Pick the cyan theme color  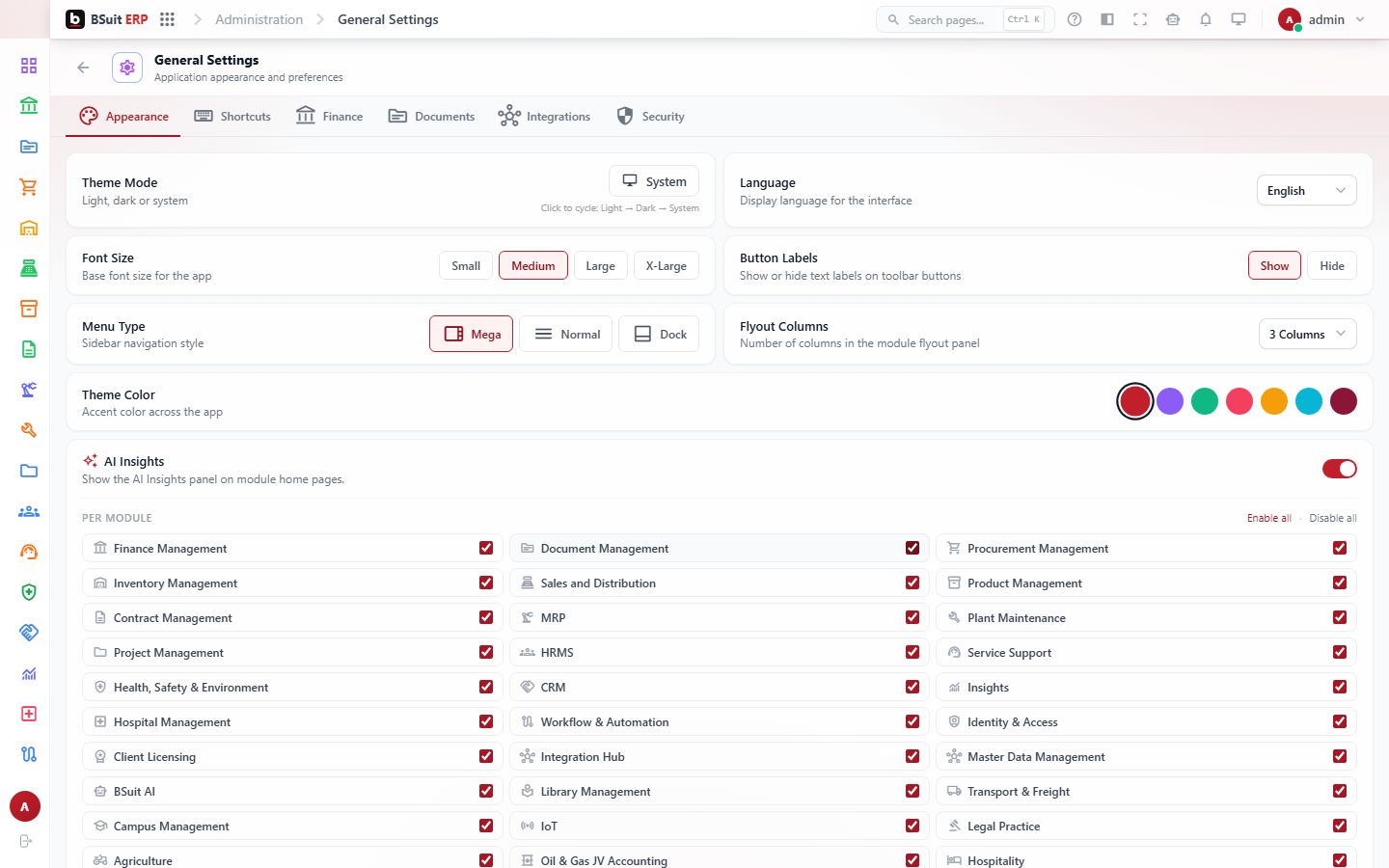1309,401
